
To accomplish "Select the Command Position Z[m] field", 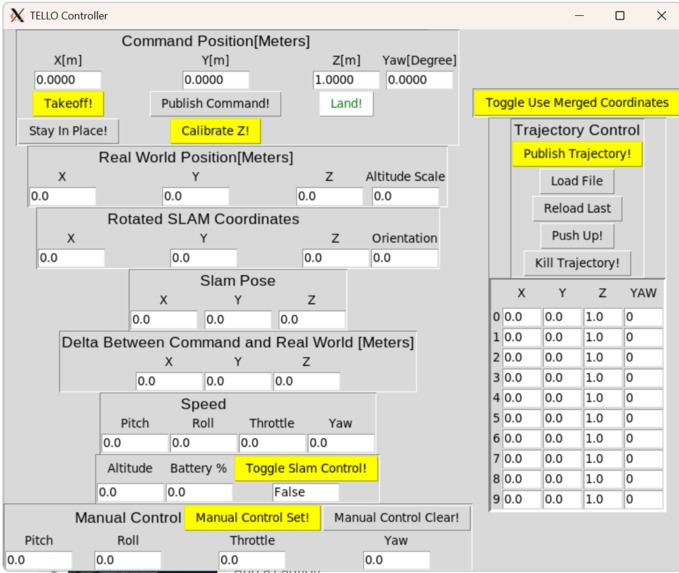I will 346,80.
